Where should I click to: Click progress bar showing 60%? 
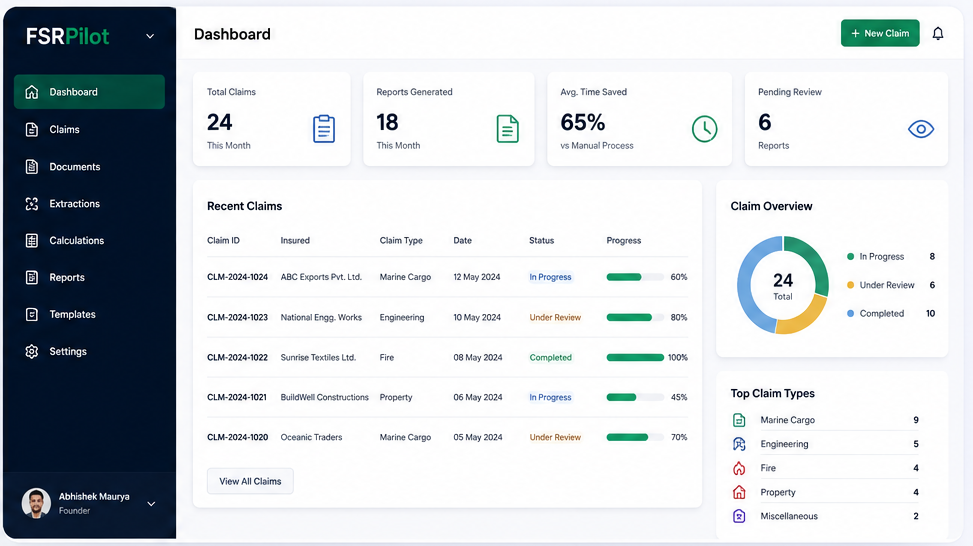point(635,277)
